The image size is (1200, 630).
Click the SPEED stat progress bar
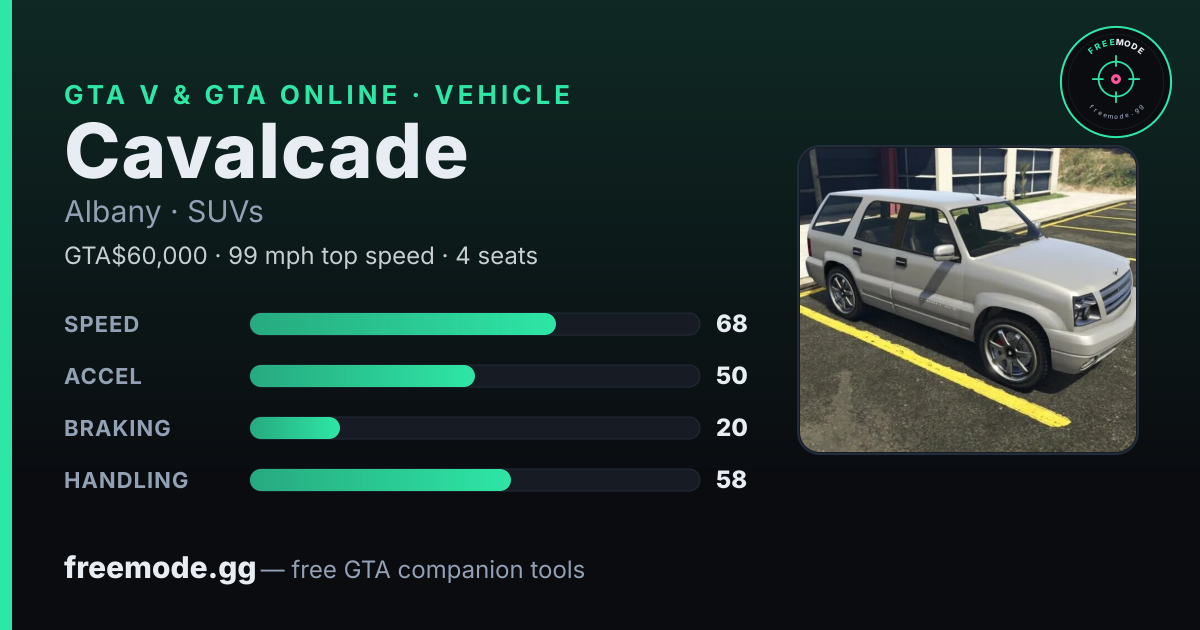474,324
